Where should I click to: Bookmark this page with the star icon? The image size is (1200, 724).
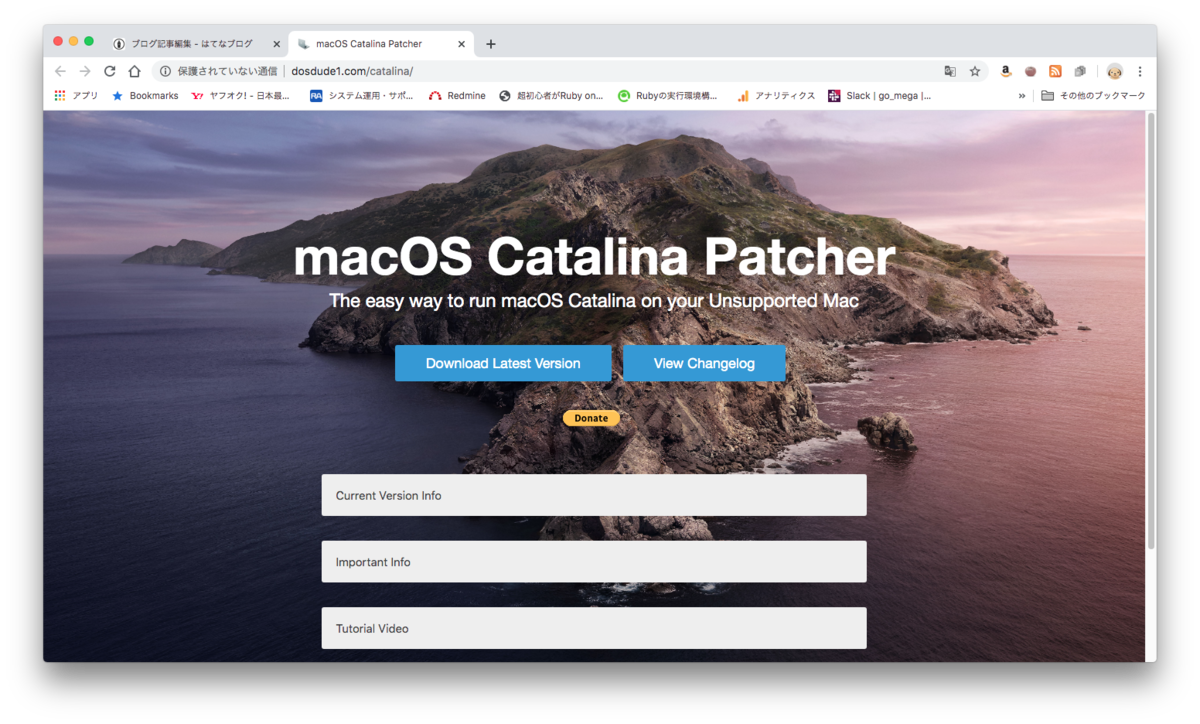(975, 71)
